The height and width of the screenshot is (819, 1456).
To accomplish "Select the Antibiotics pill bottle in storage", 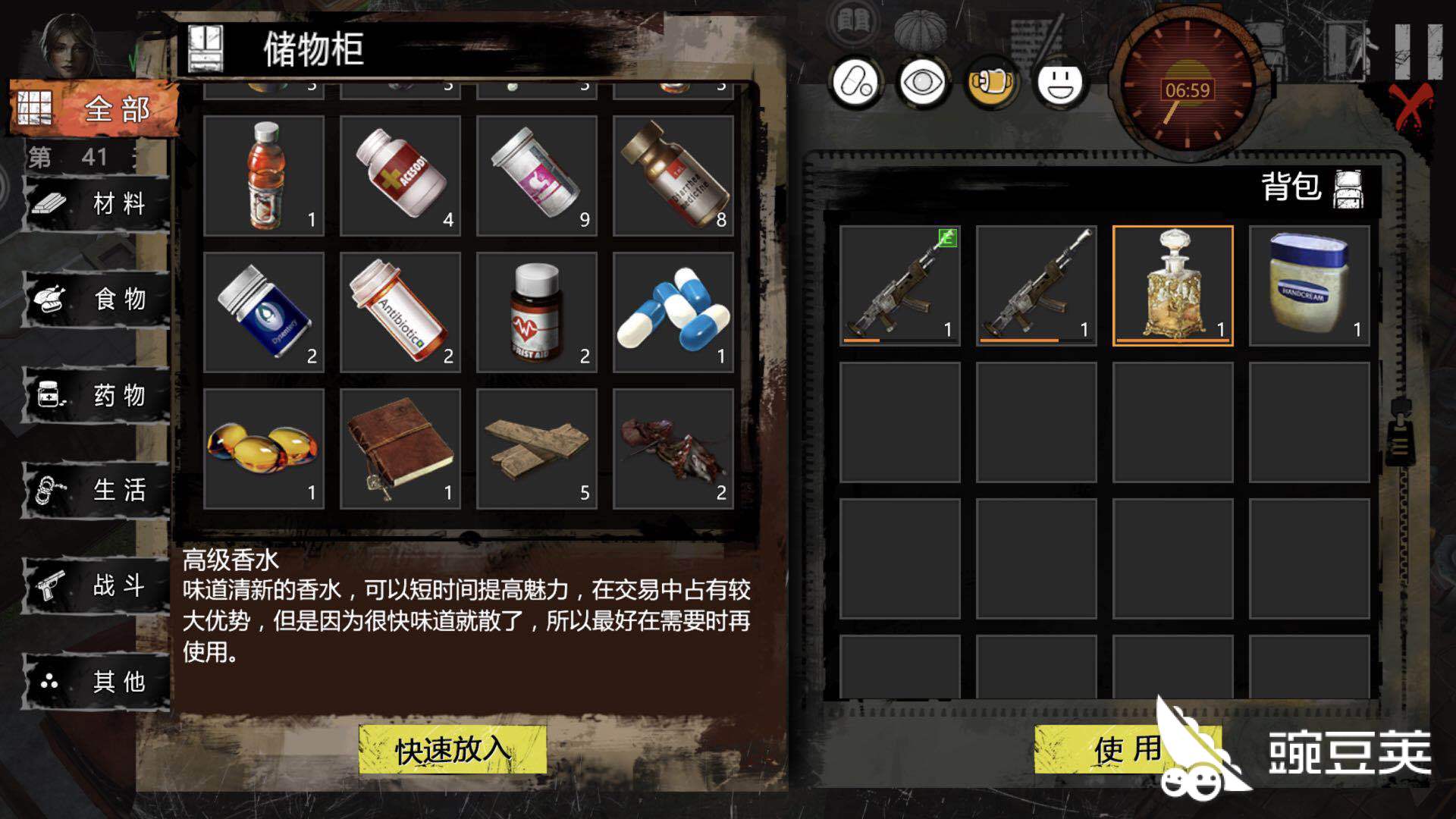I will click(x=400, y=312).
